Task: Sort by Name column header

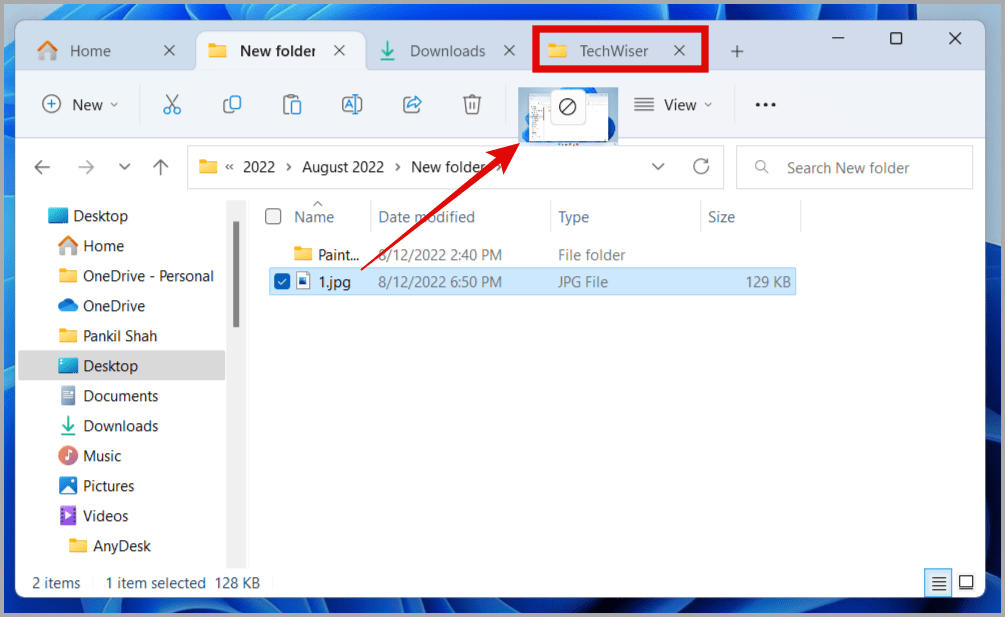Action: 314,217
